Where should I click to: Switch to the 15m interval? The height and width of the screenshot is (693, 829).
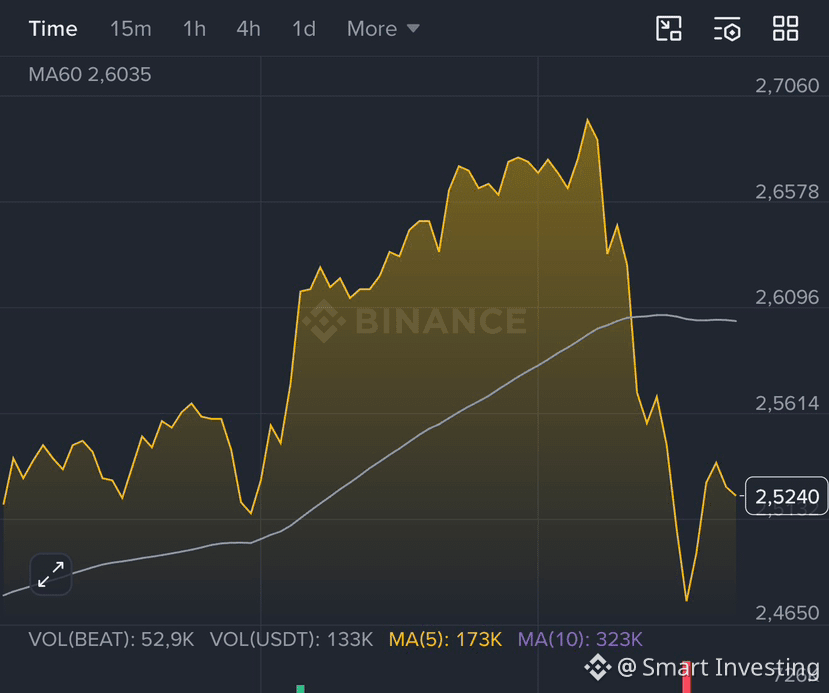131,29
